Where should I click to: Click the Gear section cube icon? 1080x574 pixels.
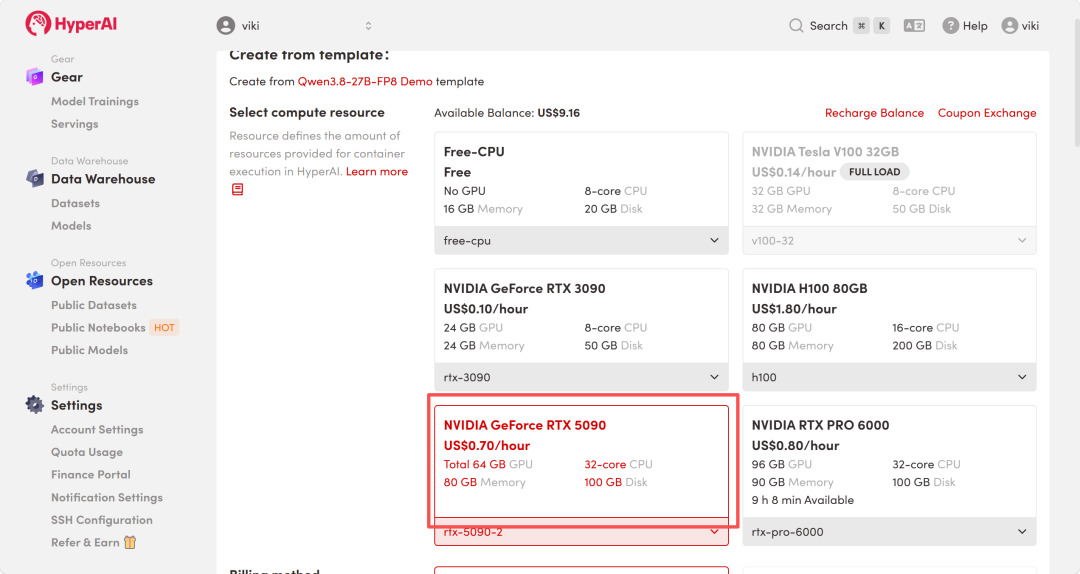(34, 76)
